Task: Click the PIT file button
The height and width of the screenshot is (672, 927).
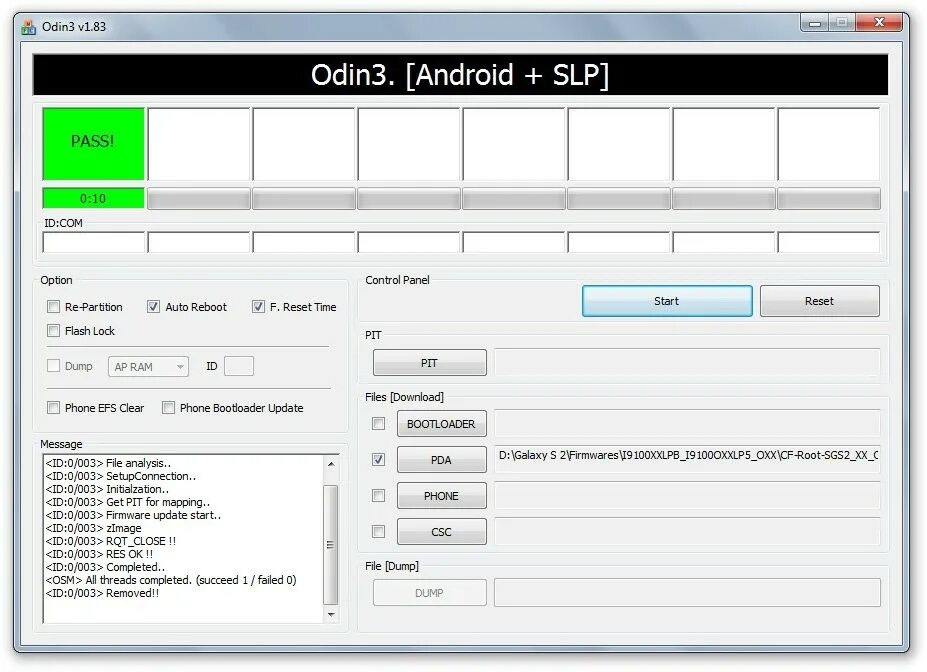Action: click(429, 362)
